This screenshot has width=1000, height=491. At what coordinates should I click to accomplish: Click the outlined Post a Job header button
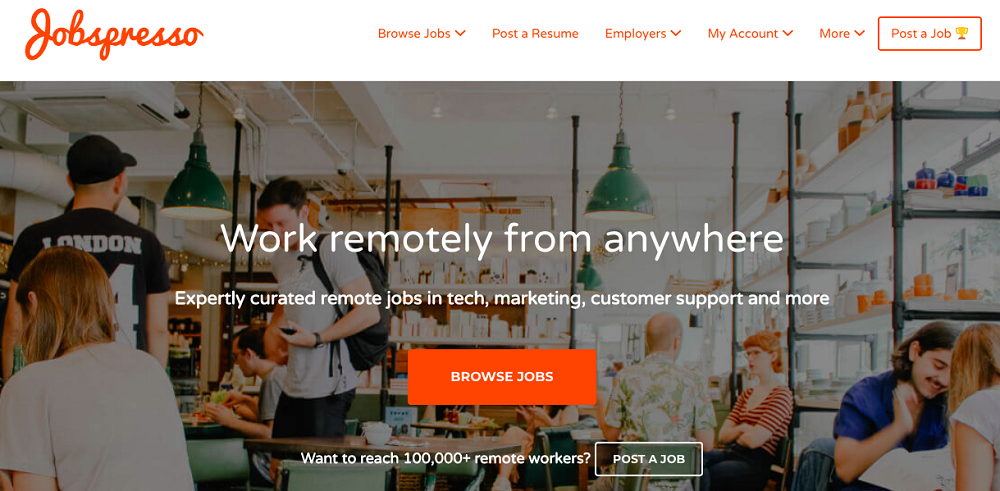pos(929,33)
